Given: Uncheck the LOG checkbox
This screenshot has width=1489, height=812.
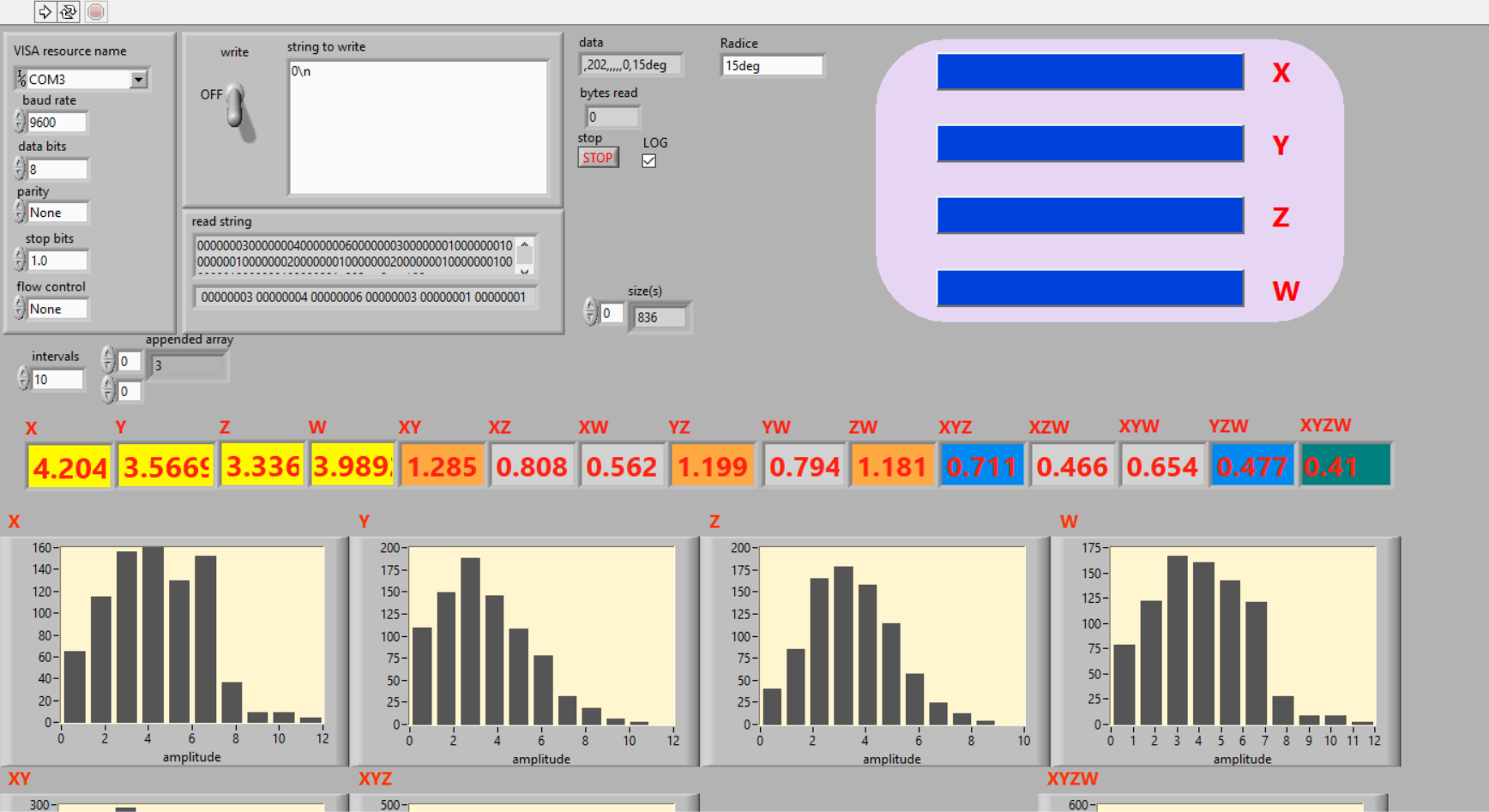Looking at the screenshot, I should pos(649,160).
